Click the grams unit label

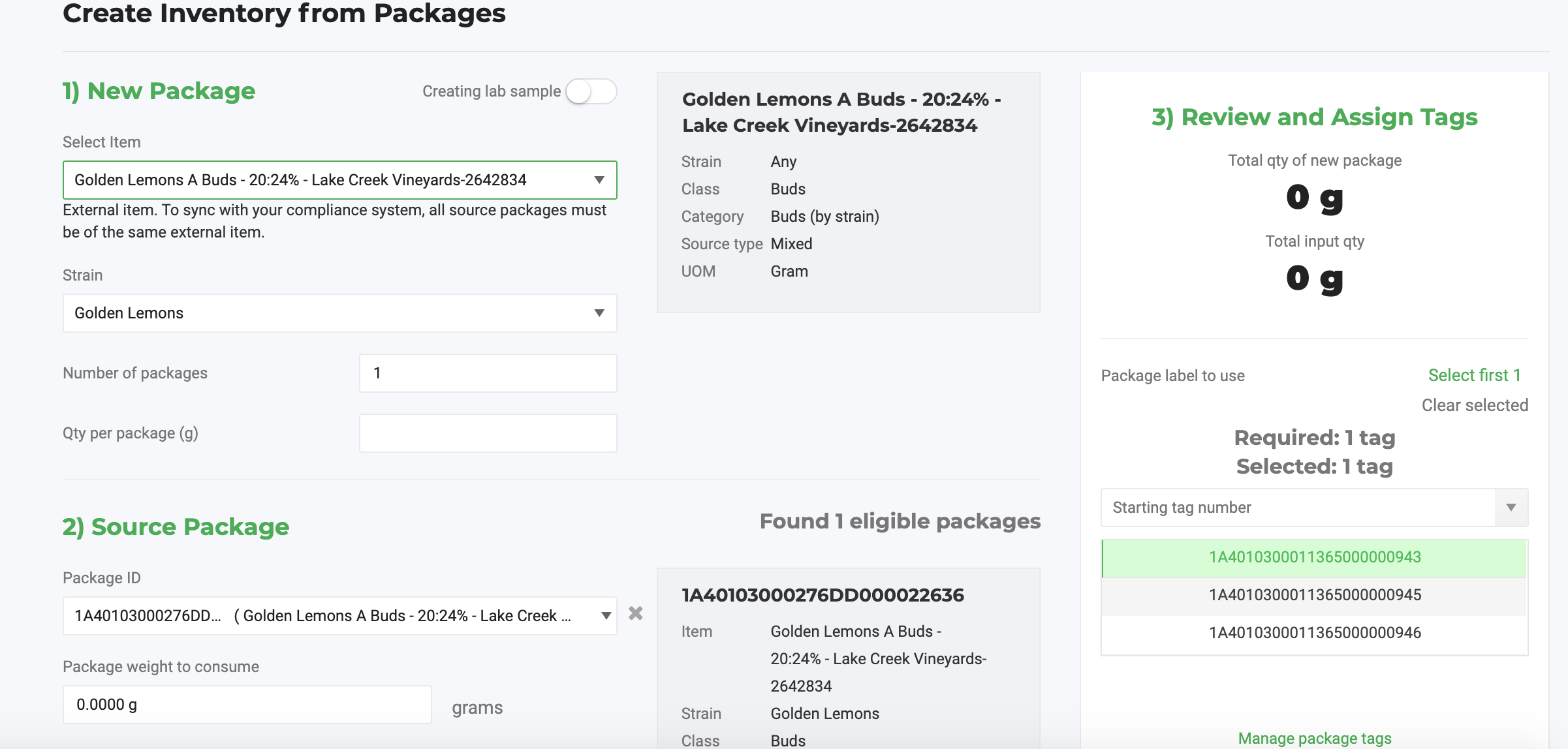pyautogui.click(x=477, y=708)
